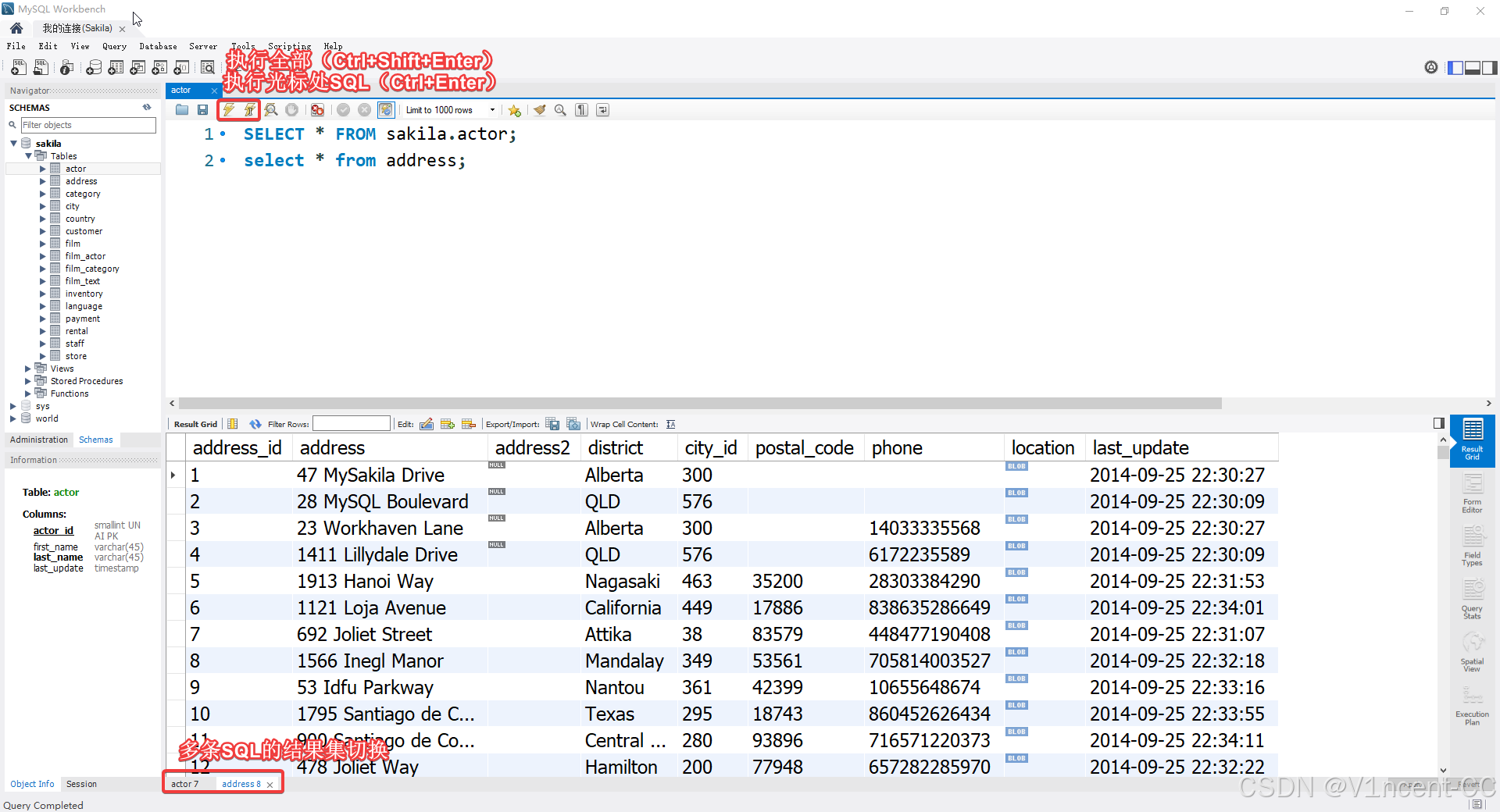
Task: Click Create new table icon
Action: tap(116, 68)
